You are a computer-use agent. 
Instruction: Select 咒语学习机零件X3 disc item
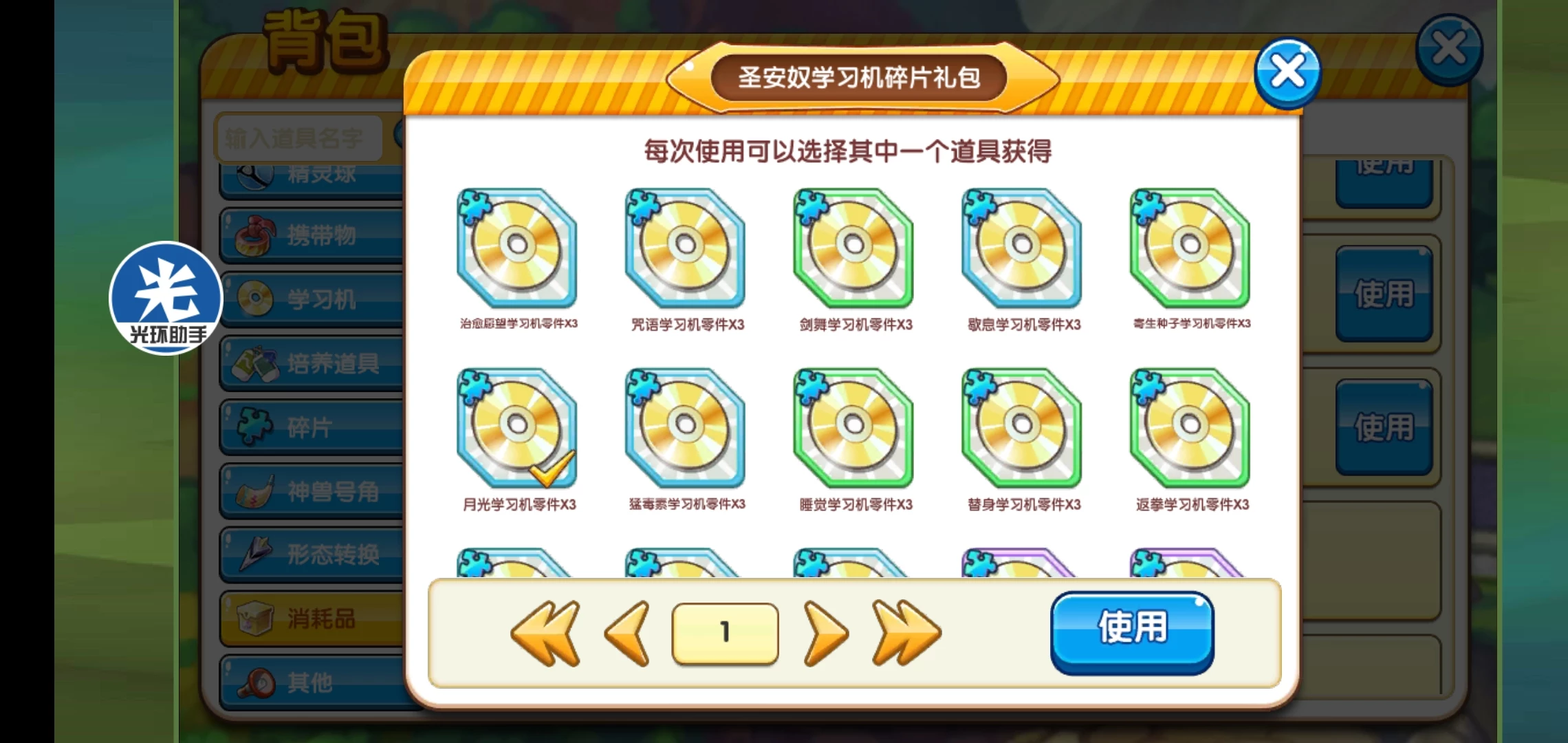click(x=685, y=248)
